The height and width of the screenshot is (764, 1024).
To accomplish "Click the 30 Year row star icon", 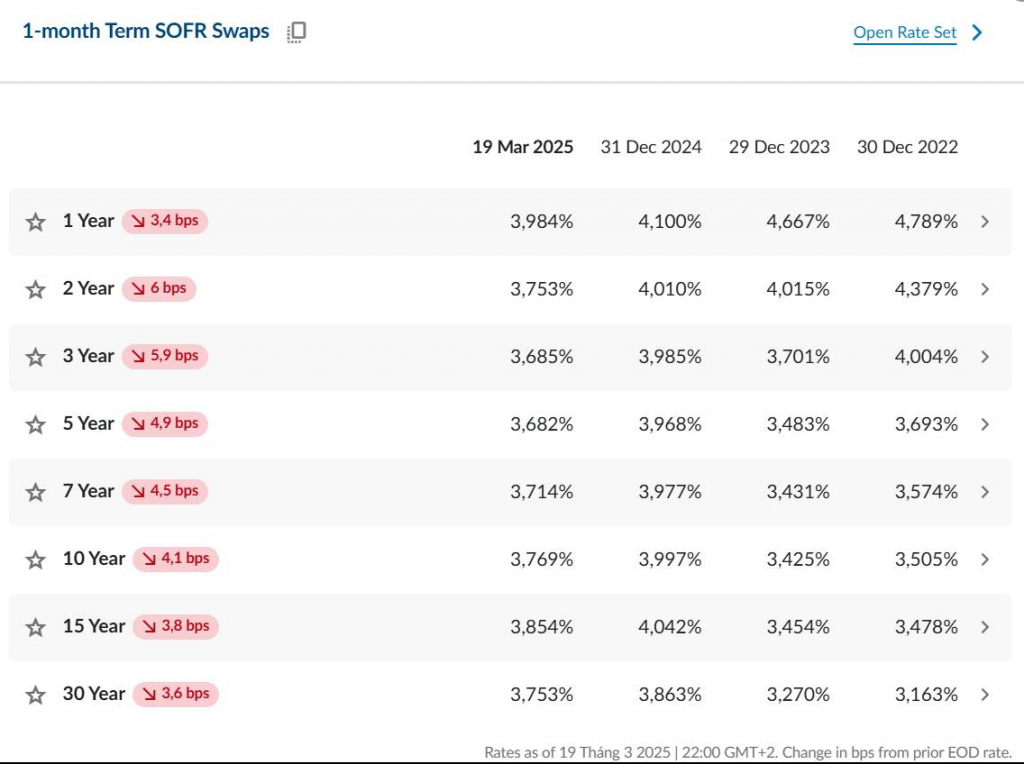I will 36,695.
